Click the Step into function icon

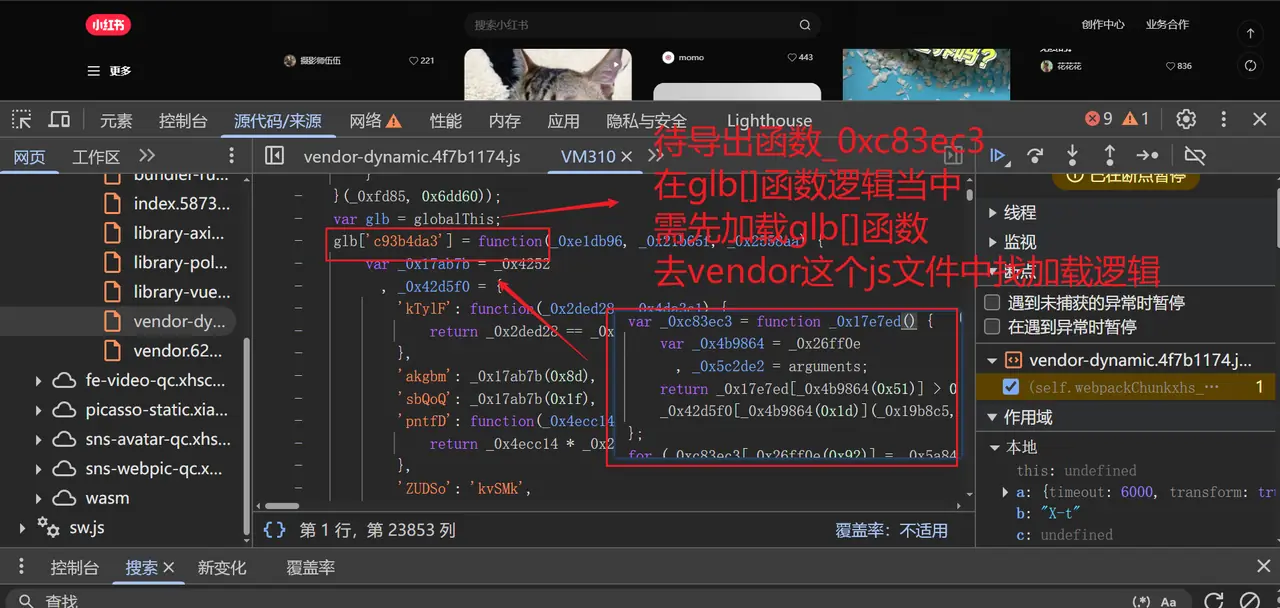1072,155
